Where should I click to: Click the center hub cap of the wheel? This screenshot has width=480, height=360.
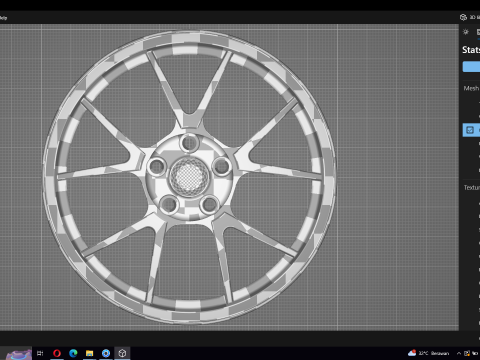[x=189, y=177]
